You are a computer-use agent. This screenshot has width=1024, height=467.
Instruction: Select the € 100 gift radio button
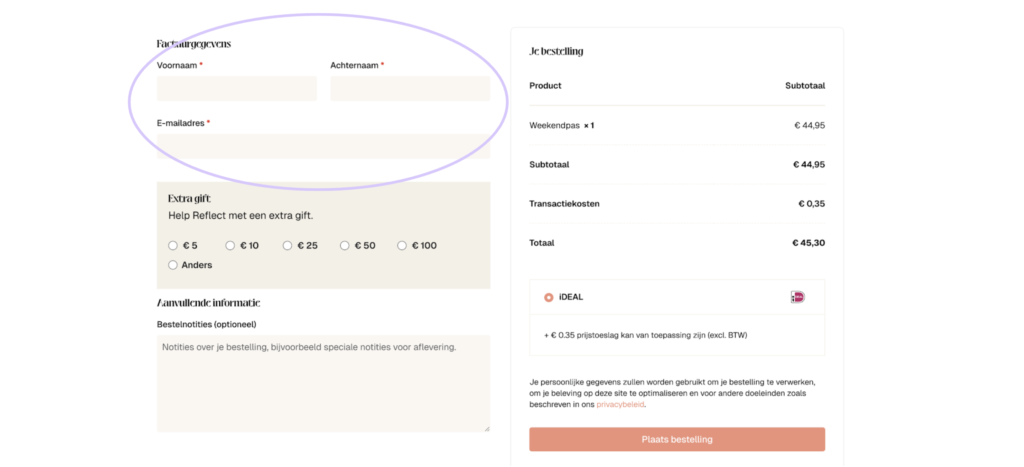402,245
